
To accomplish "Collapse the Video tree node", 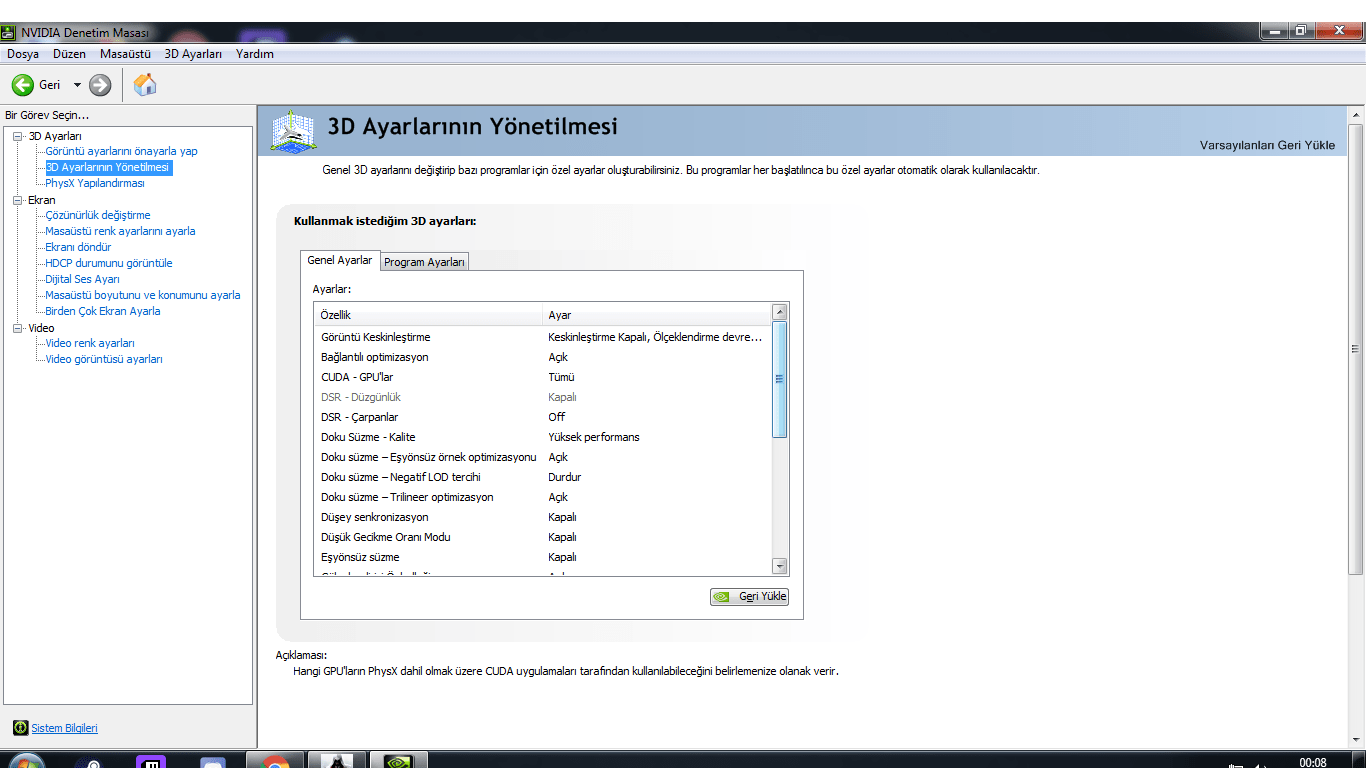I will point(17,328).
